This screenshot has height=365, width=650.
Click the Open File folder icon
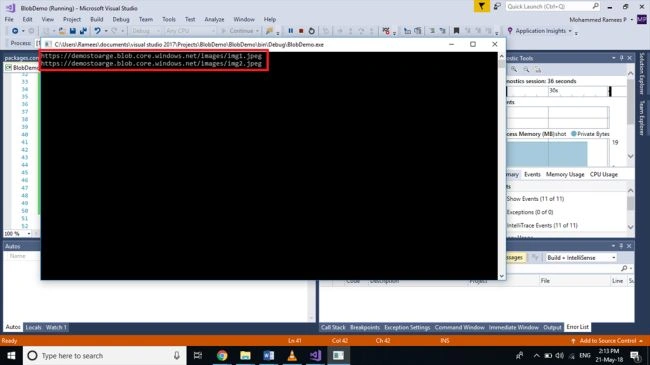[x=62, y=31]
